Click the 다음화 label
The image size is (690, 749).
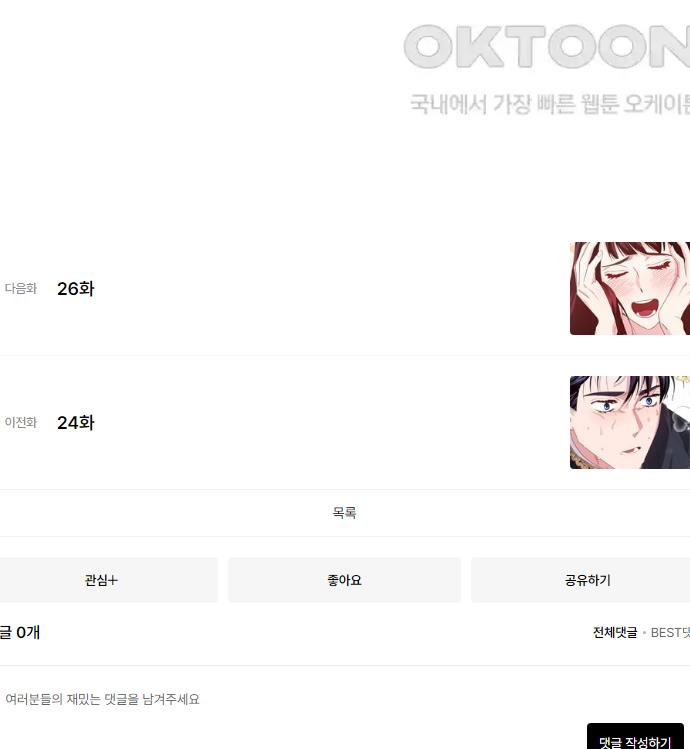[x=21, y=289]
